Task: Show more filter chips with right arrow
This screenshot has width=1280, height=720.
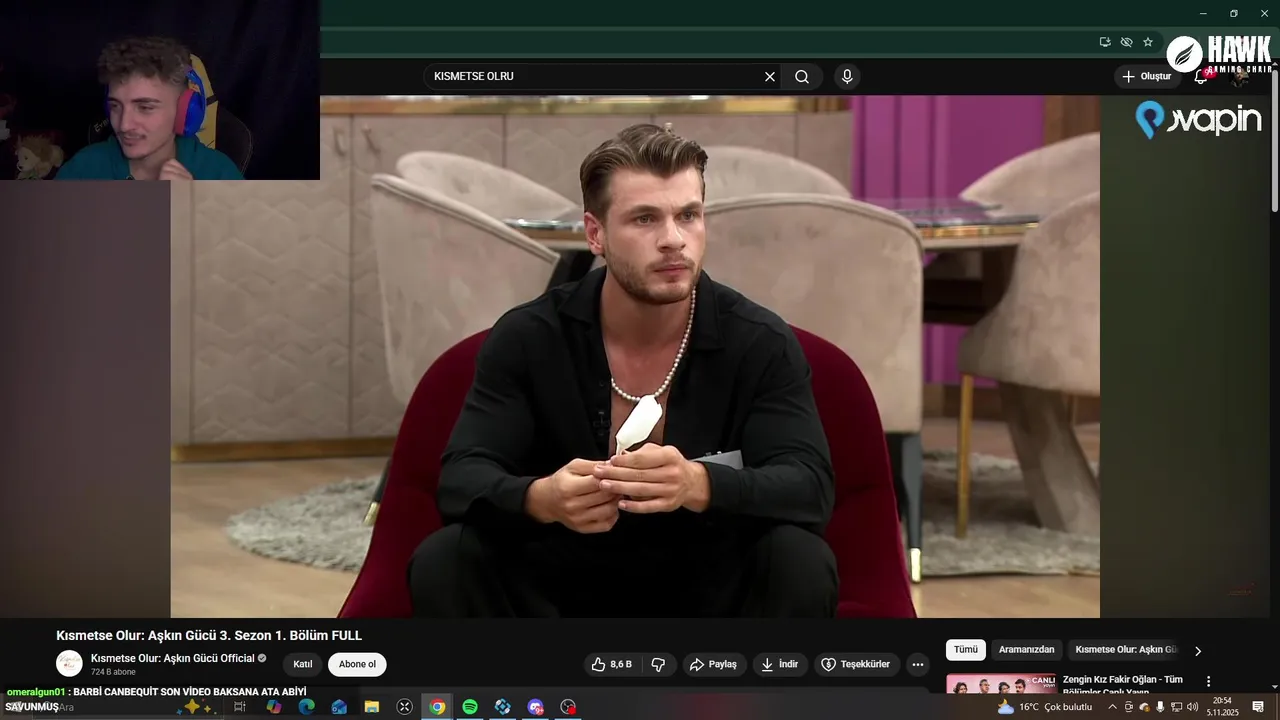Action: pos(1198,651)
